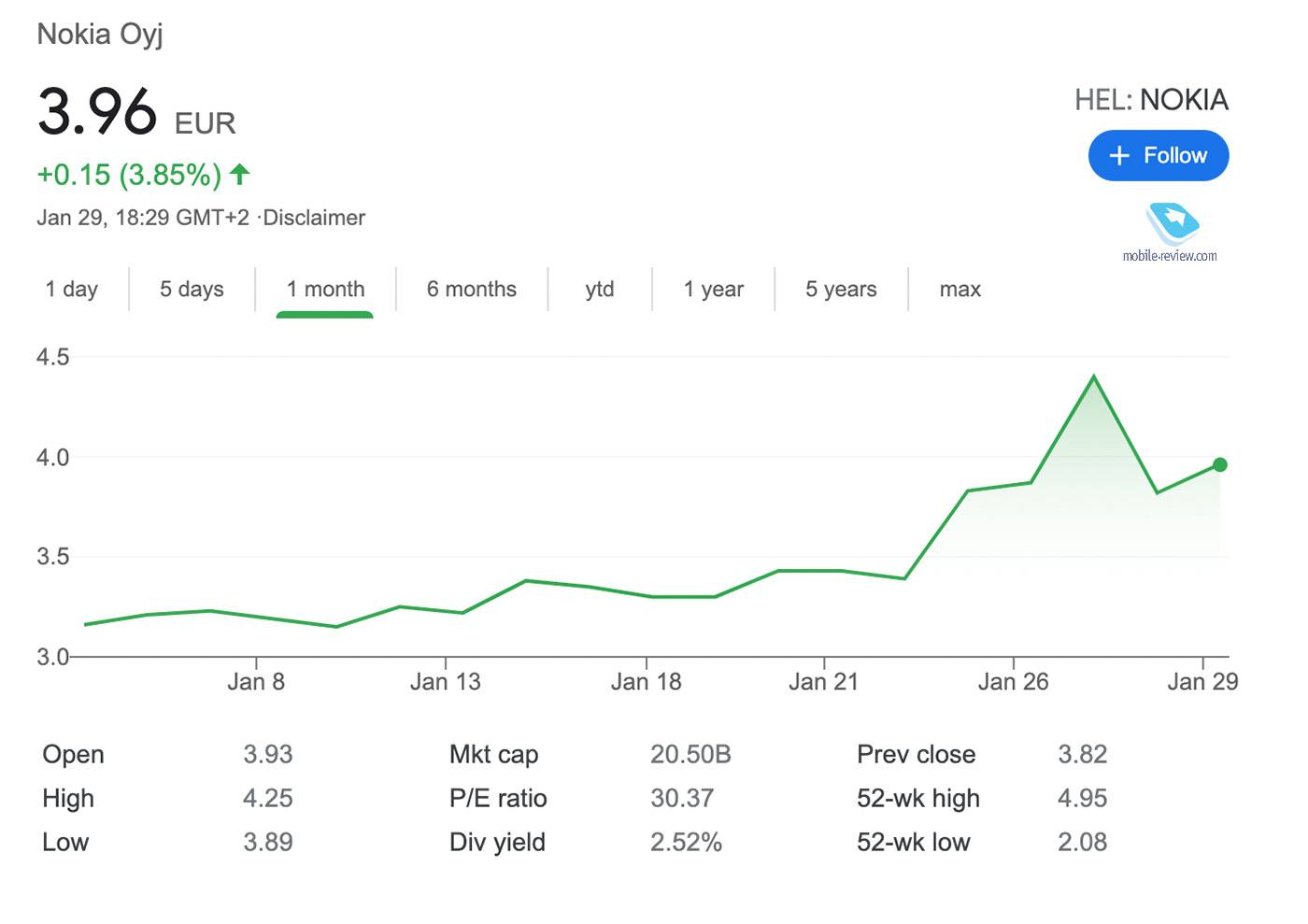Click the Jan 18 axis label
The height and width of the screenshot is (924, 1308).
coord(647,682)
